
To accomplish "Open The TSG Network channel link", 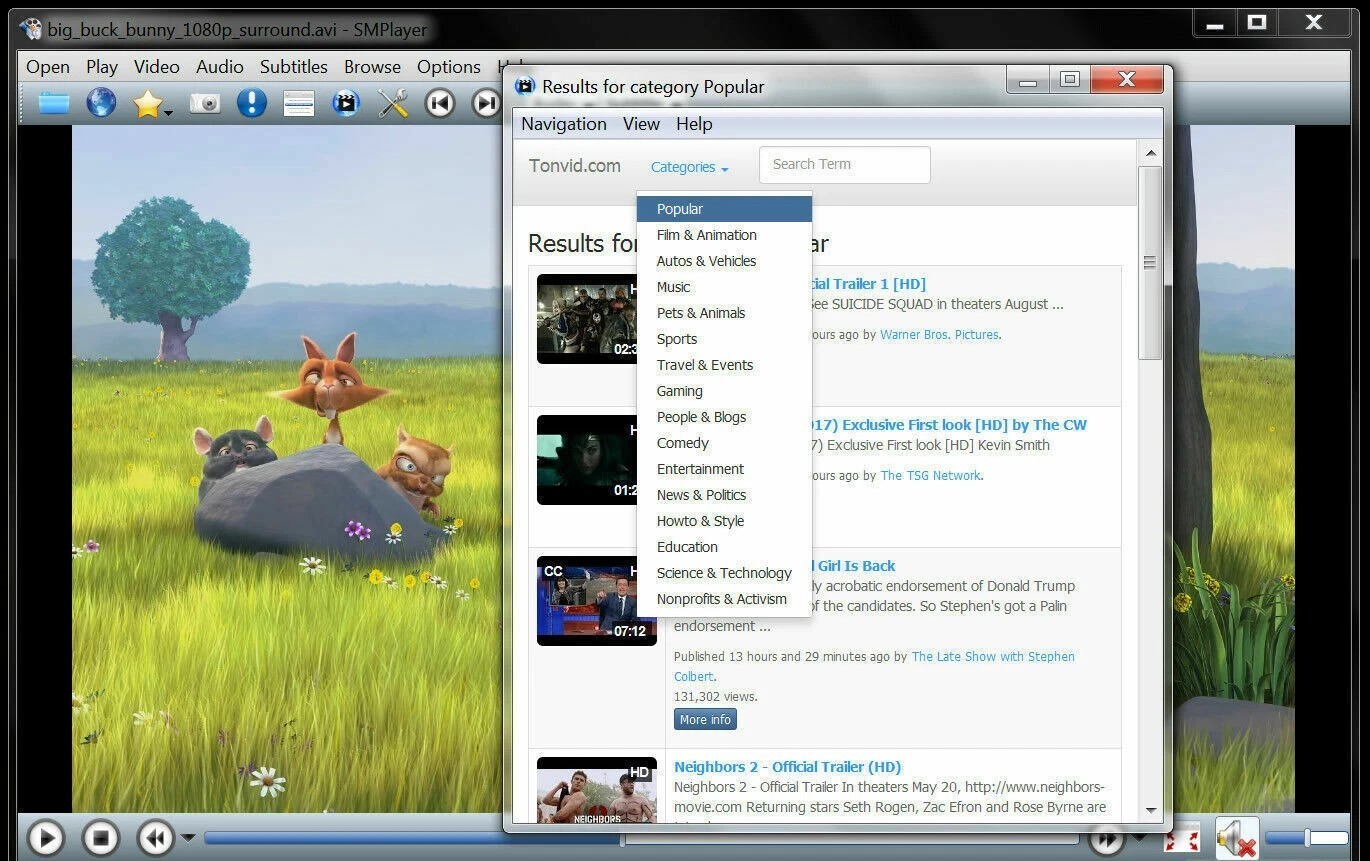I will click(930, 476).
